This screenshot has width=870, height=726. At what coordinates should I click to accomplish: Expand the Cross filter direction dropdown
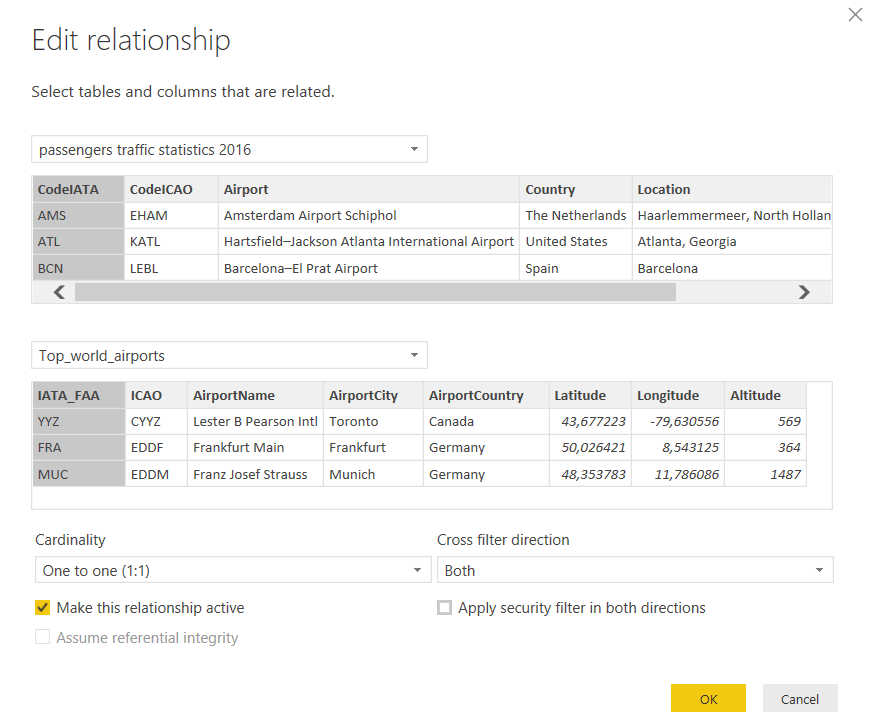click(x=634, y=571)
